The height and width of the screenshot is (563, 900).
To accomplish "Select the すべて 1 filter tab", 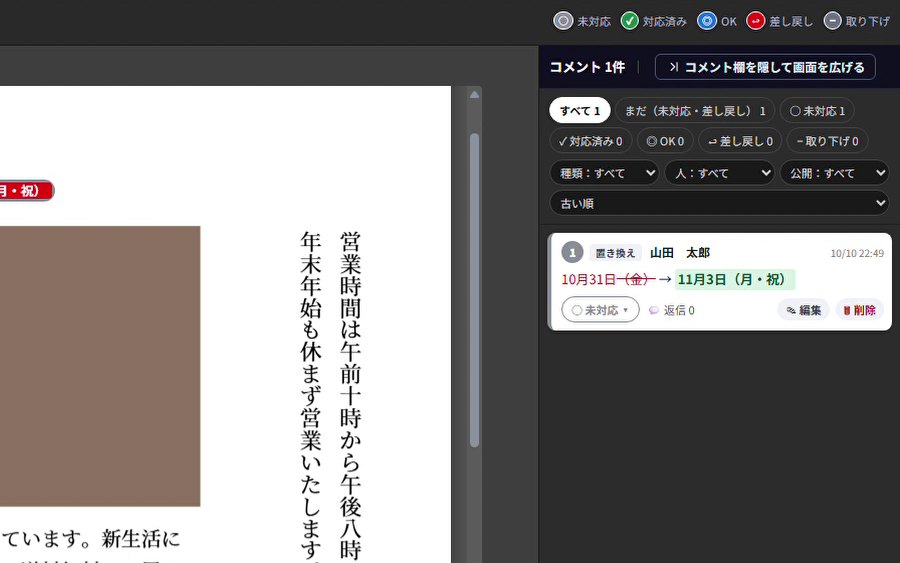I will 580,111.
